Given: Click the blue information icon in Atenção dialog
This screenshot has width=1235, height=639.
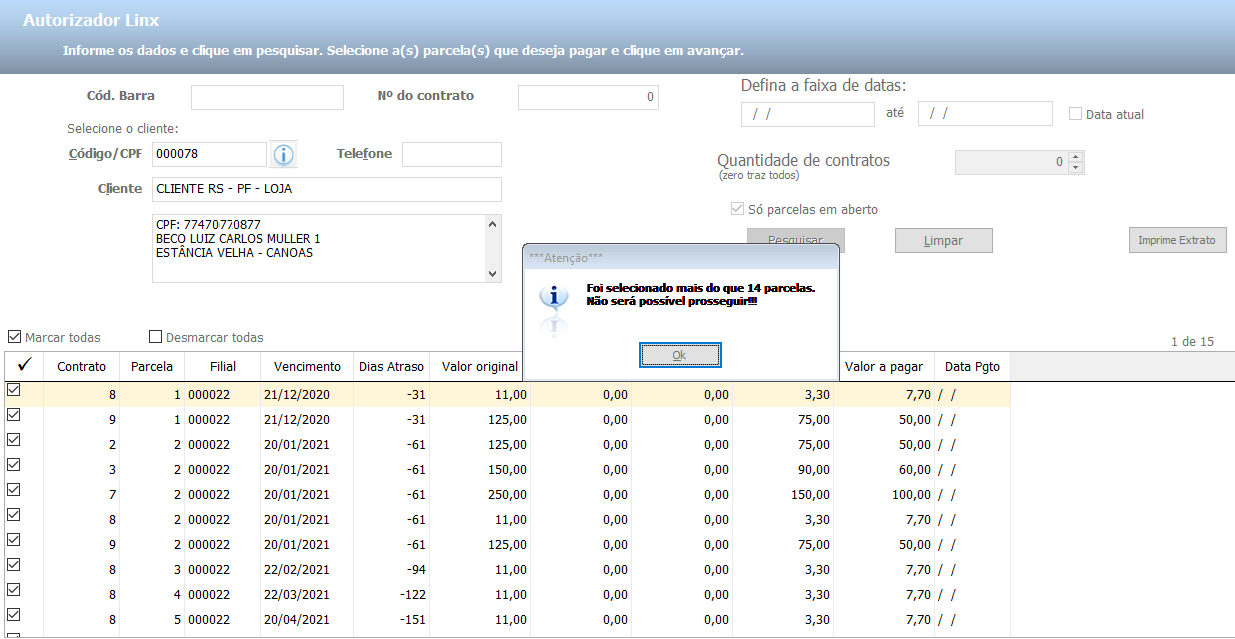Looking at the screenshot, I should [554, 296].
